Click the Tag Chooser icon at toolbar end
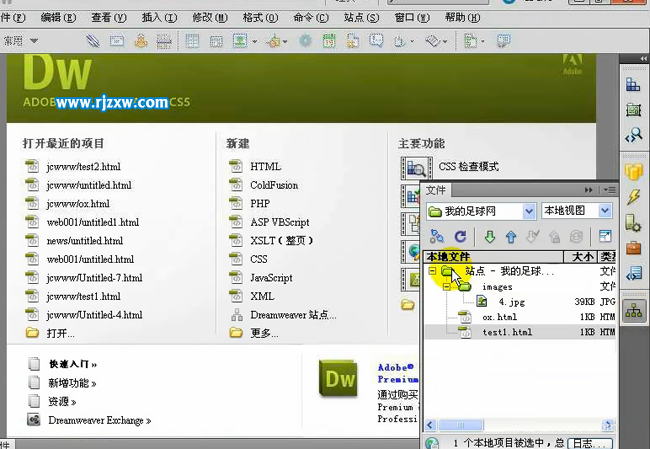The width and height of the screenshot is (650, 449). (x=504, y=41)
